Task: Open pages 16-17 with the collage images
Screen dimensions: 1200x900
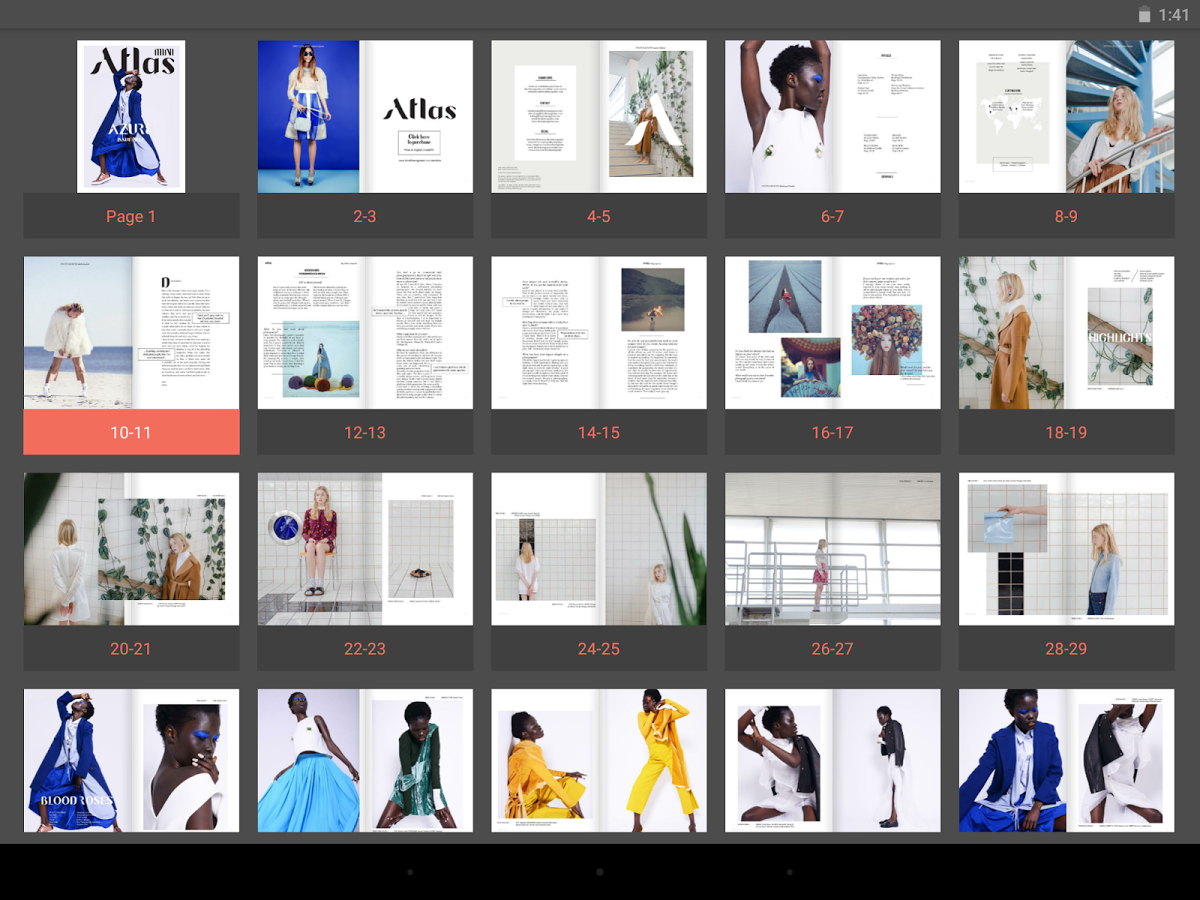Action: pos(832,332)
